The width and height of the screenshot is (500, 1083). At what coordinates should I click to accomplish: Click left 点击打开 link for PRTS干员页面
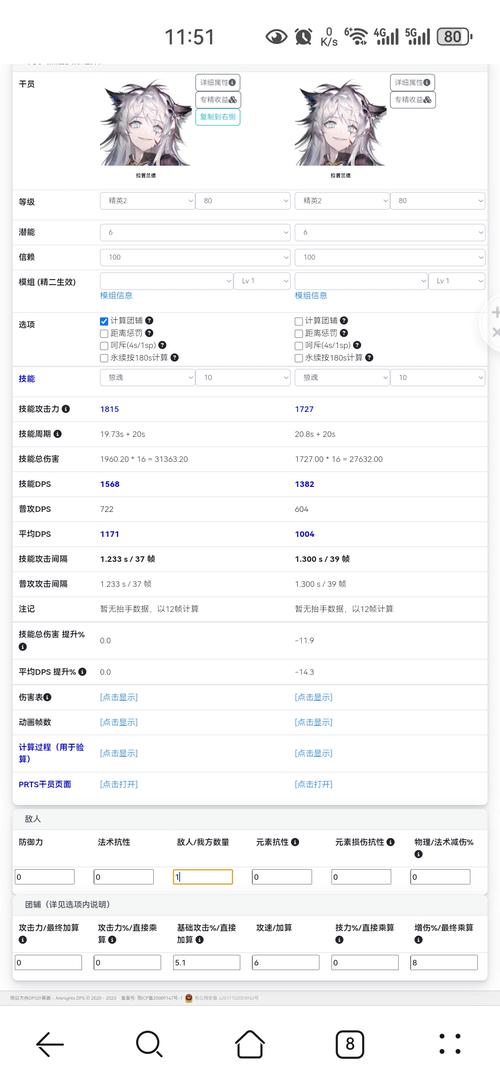(119, 785)
